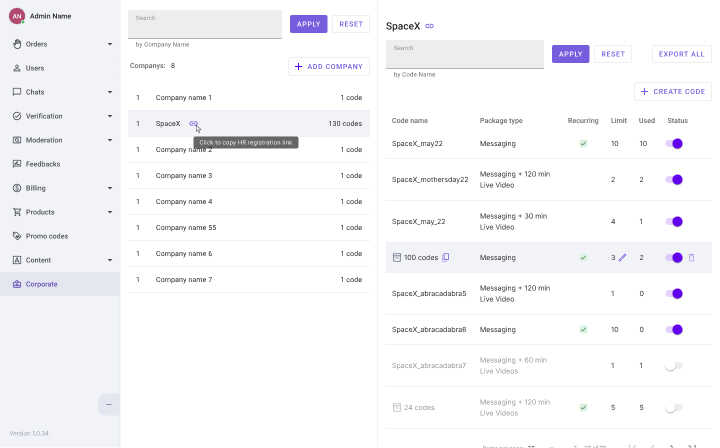Delete the 100 codes row via trash icon
The width and height of the screenshot is (720, 448).
pyautogui.click(x=691, y=257)
